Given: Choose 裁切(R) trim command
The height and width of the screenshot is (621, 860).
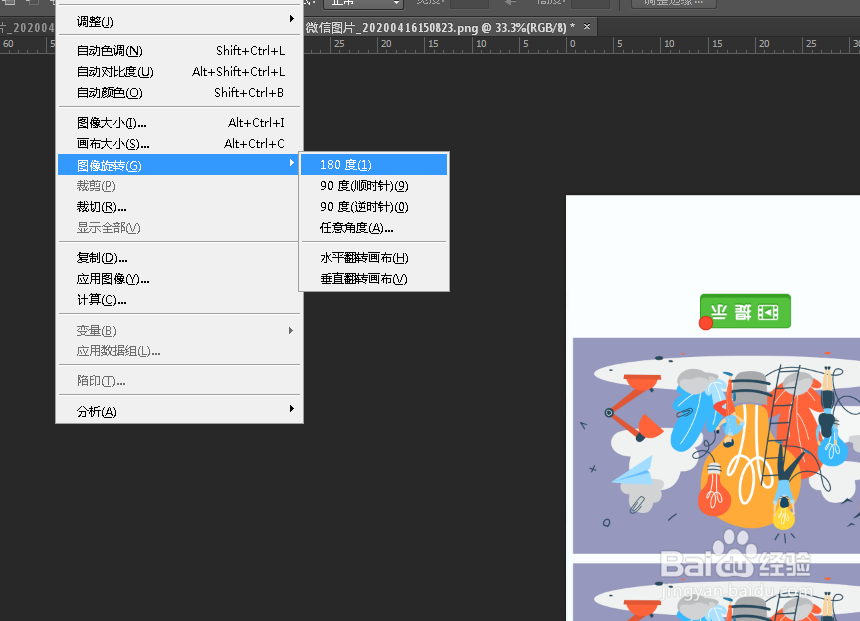Looking at the screenshot, I should click(179, 207).
